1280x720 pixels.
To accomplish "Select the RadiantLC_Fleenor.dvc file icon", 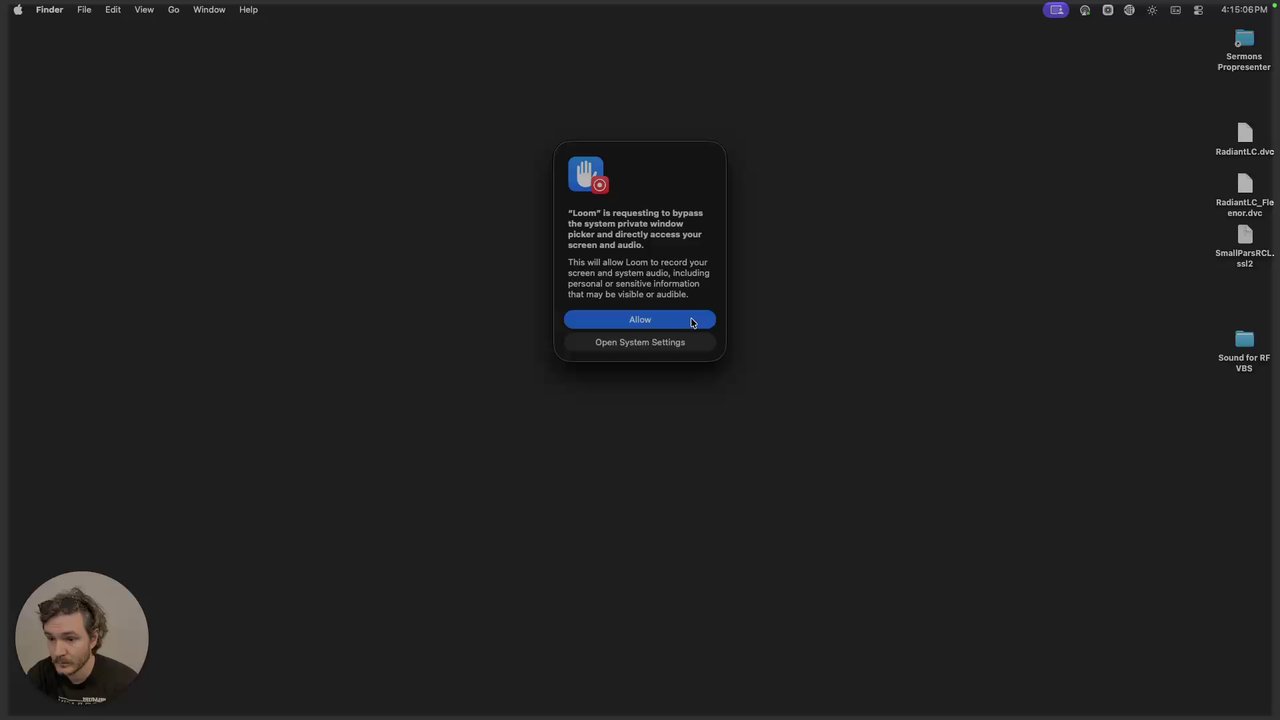I will point(1244,185).
